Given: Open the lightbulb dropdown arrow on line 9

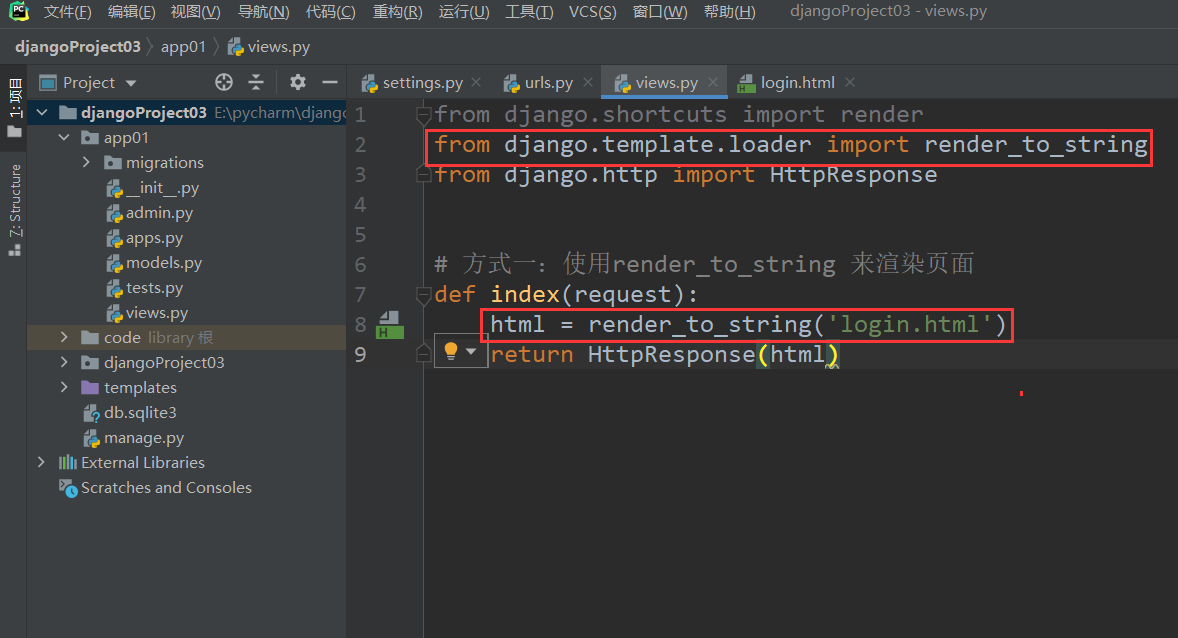Looking at the screenshot, I should (x=471, y=351).
